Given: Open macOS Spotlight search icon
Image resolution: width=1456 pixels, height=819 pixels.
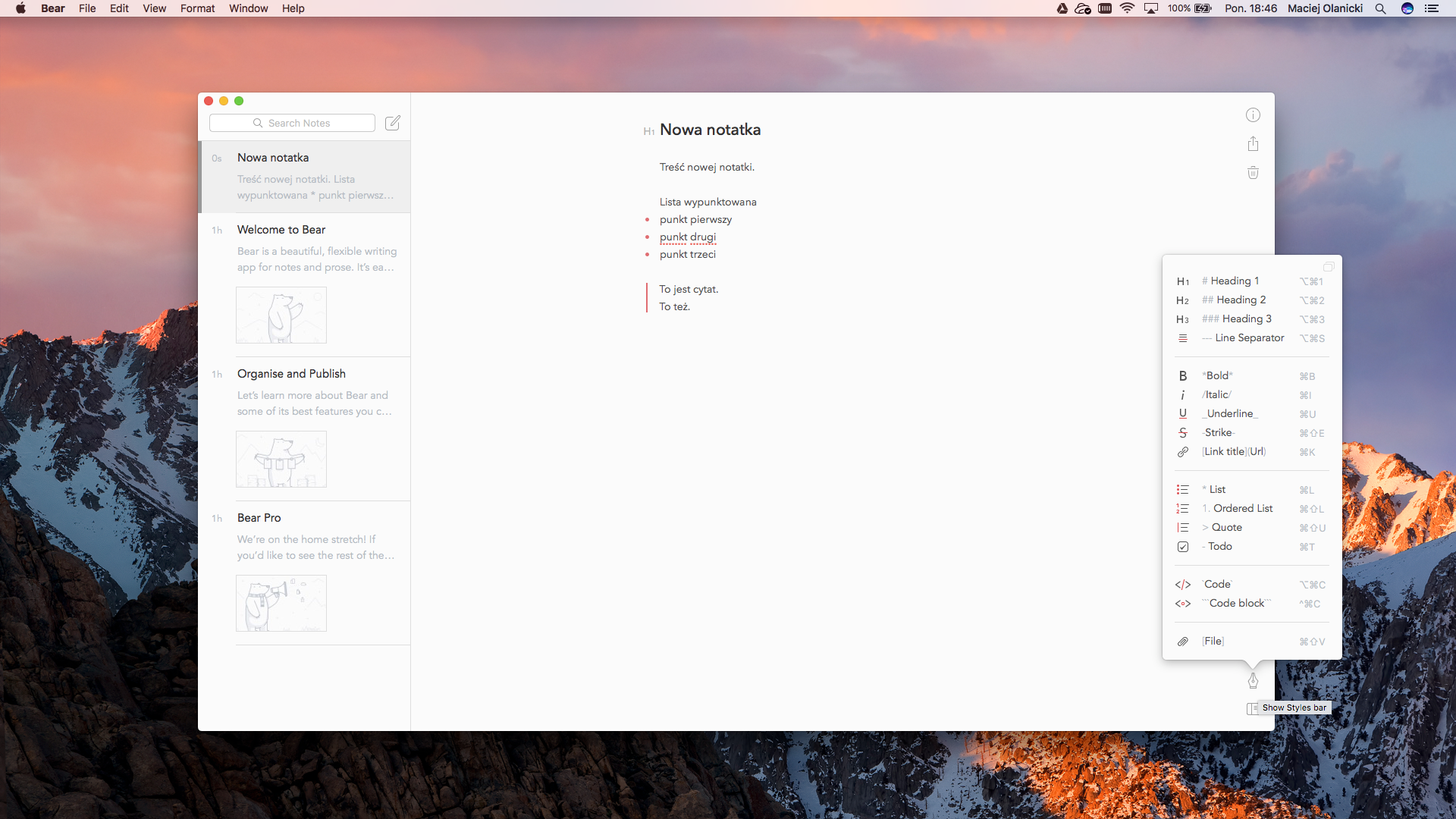Looking at the screenshot, I should [x=1380, y=8].
